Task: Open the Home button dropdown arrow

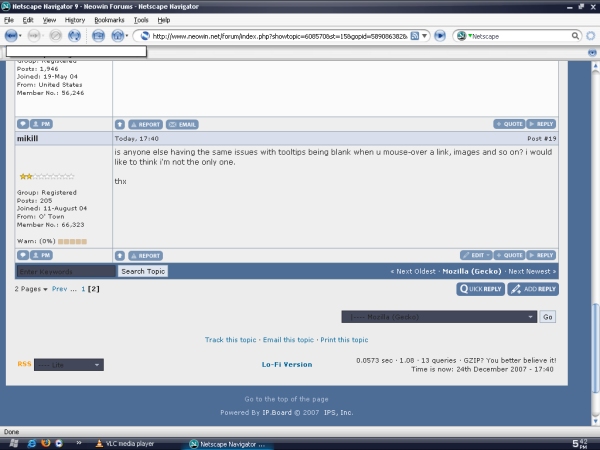Action: (127, 36)
